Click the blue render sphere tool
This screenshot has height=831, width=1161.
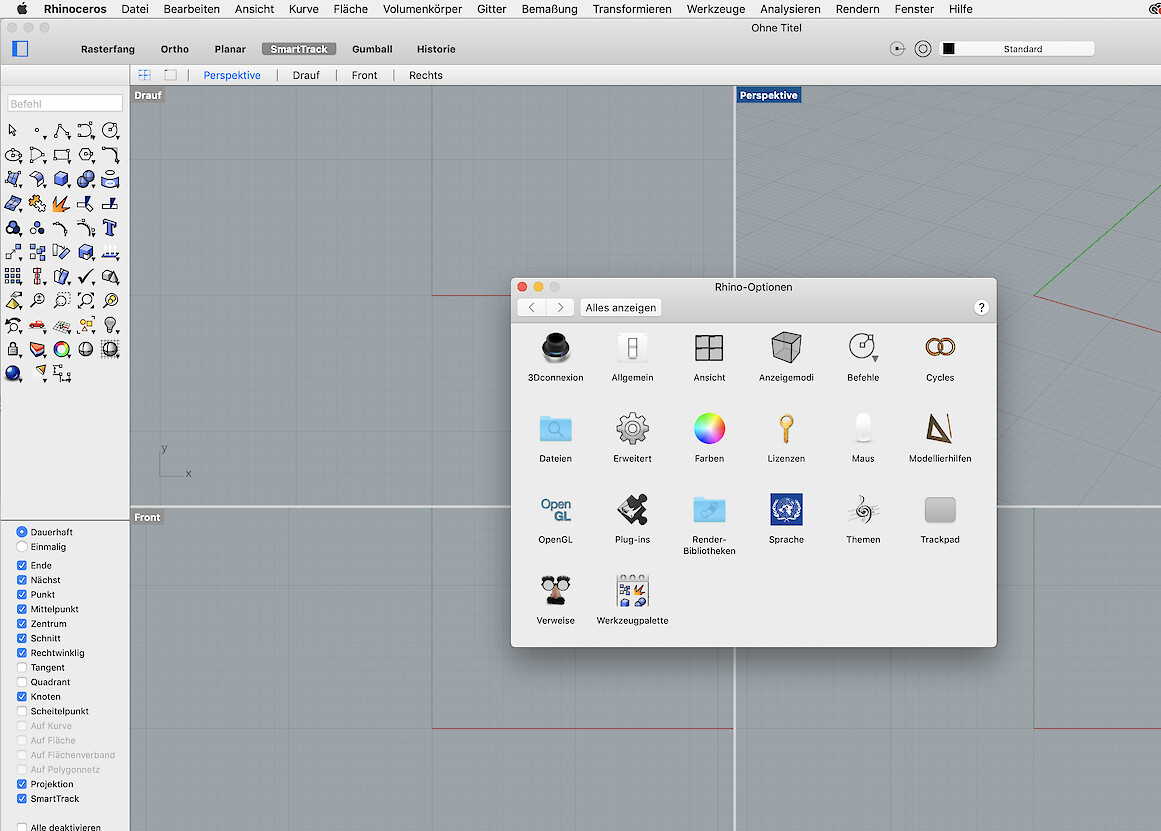(x=13, y=373)
